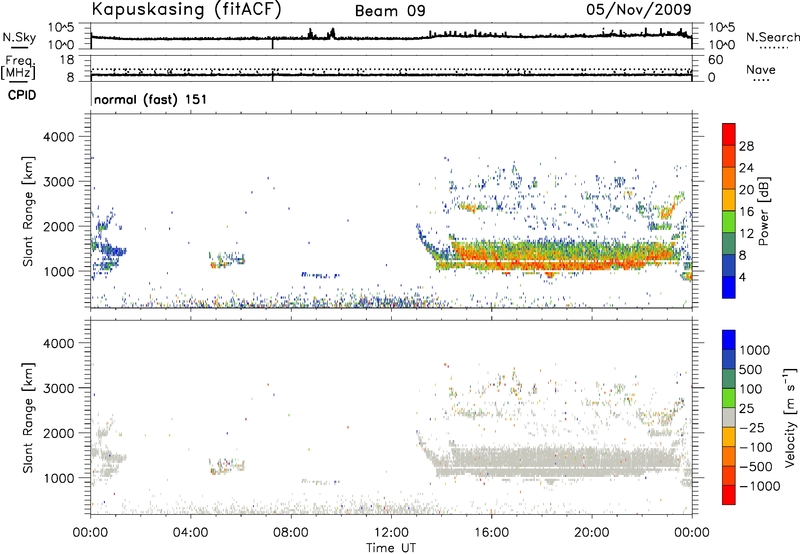Click the '500' label on Velocity colorbar
800x554 pixels.
tap(753, 369)
